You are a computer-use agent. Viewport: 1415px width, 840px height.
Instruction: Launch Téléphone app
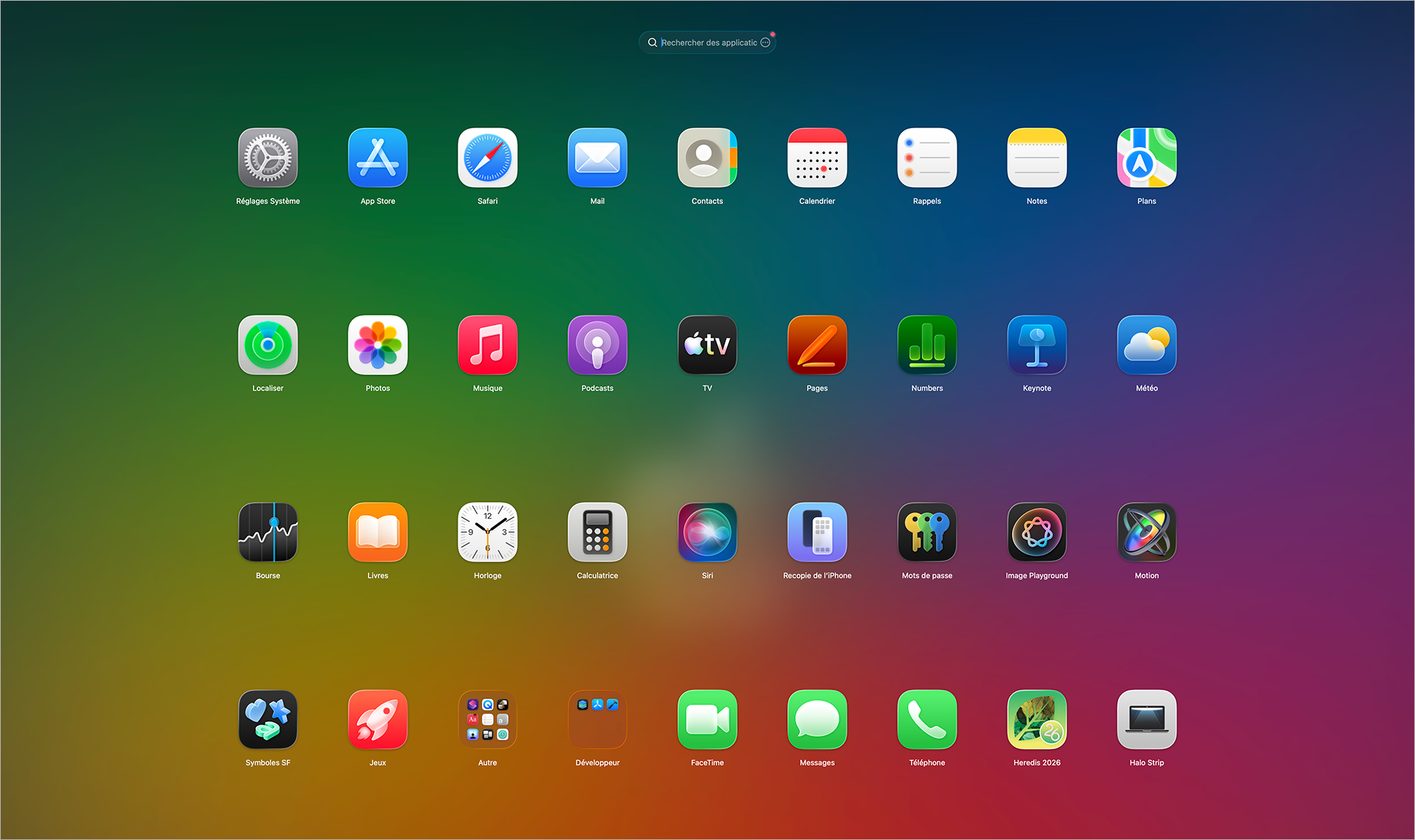[926, 719]
